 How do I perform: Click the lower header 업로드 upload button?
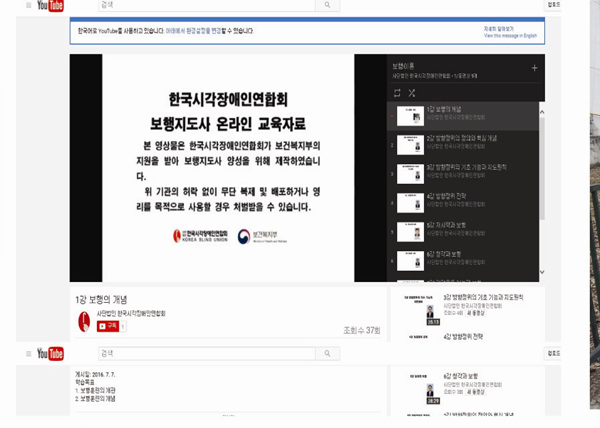click(x=553, y=353)
